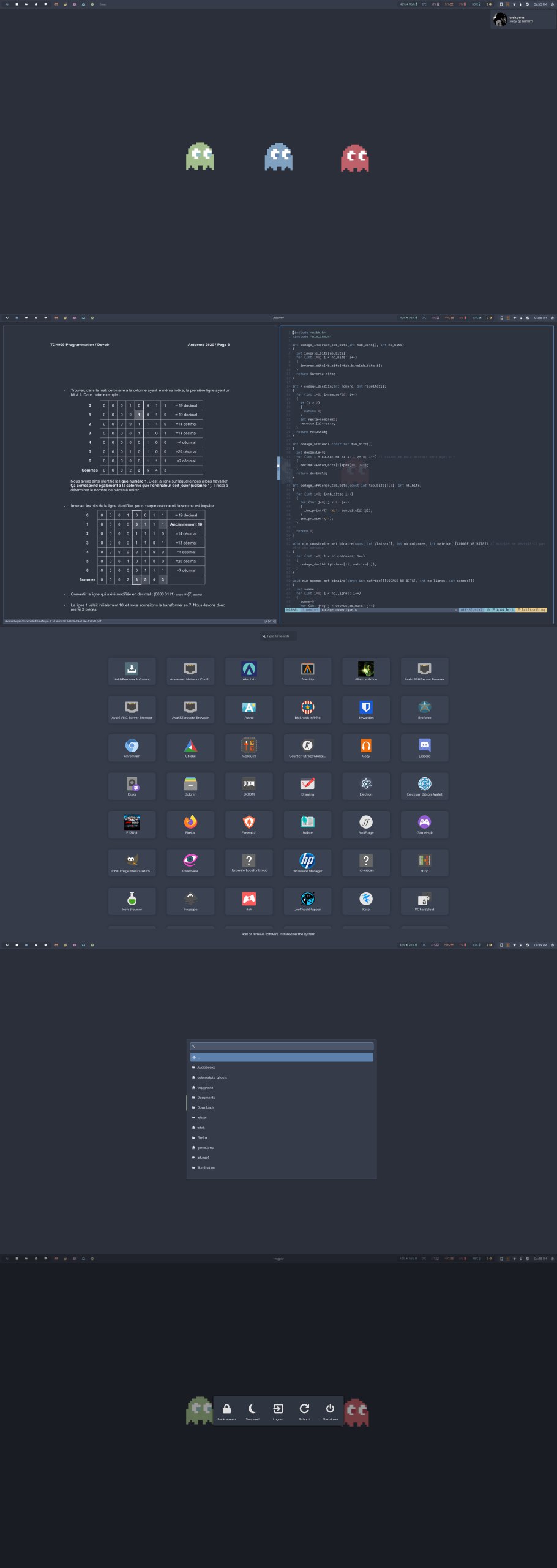
Task: Open Electron from the launcher
Action: click(366, 786)
